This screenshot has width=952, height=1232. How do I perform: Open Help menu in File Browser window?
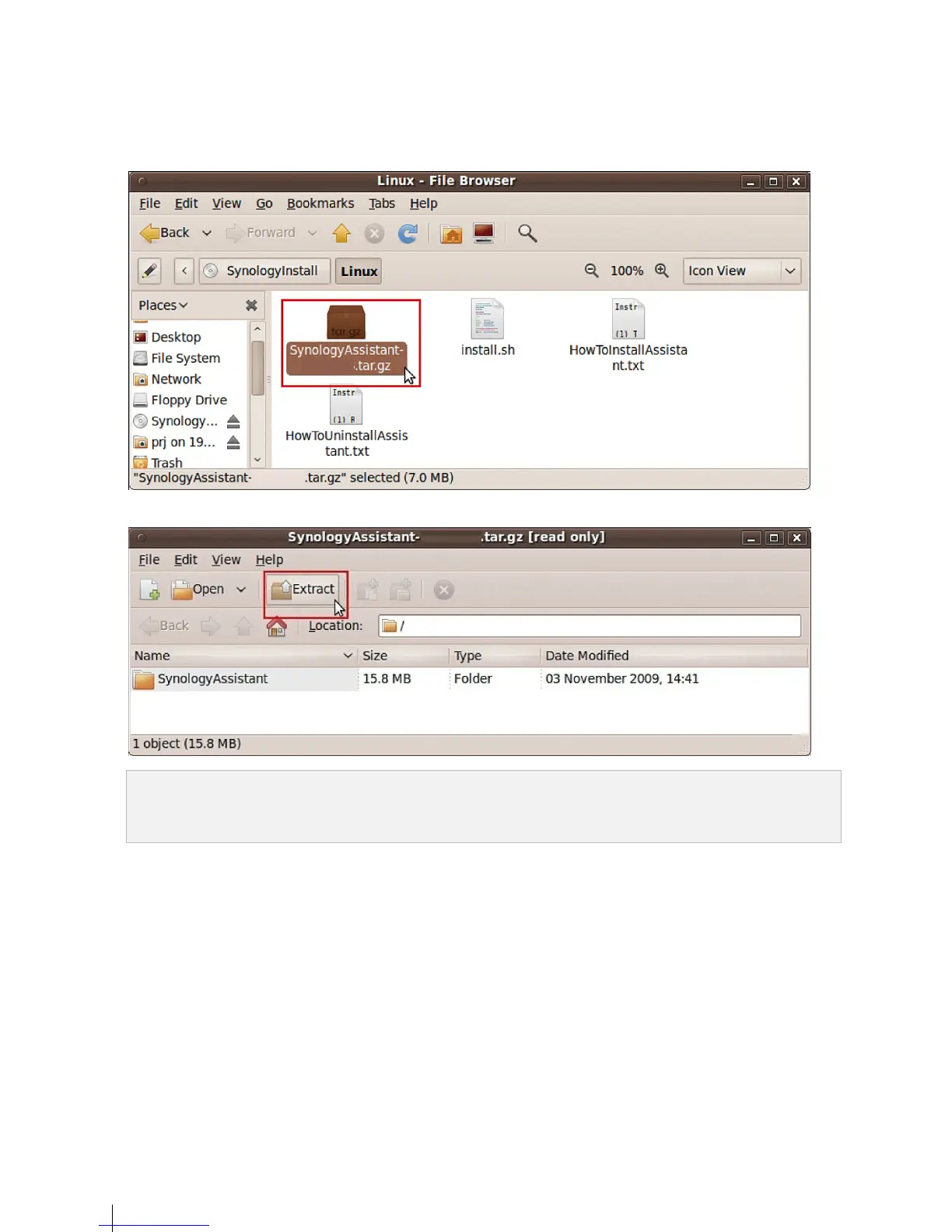pos(424,203)
